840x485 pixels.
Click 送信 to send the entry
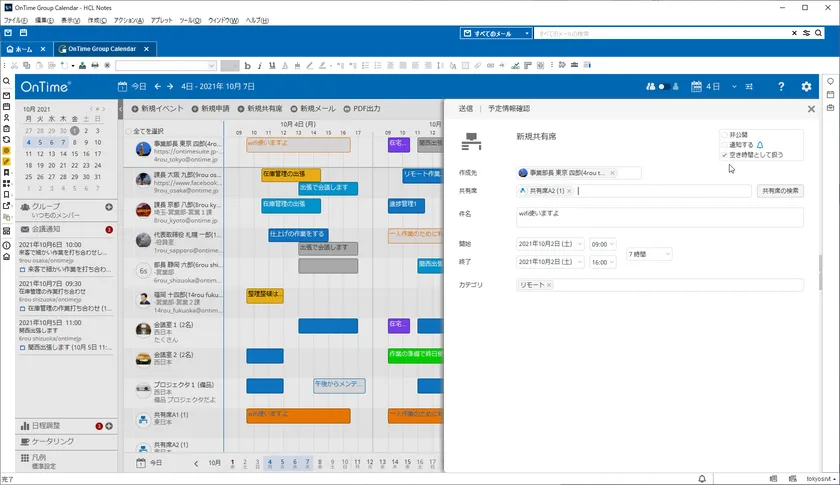(466, 108)
